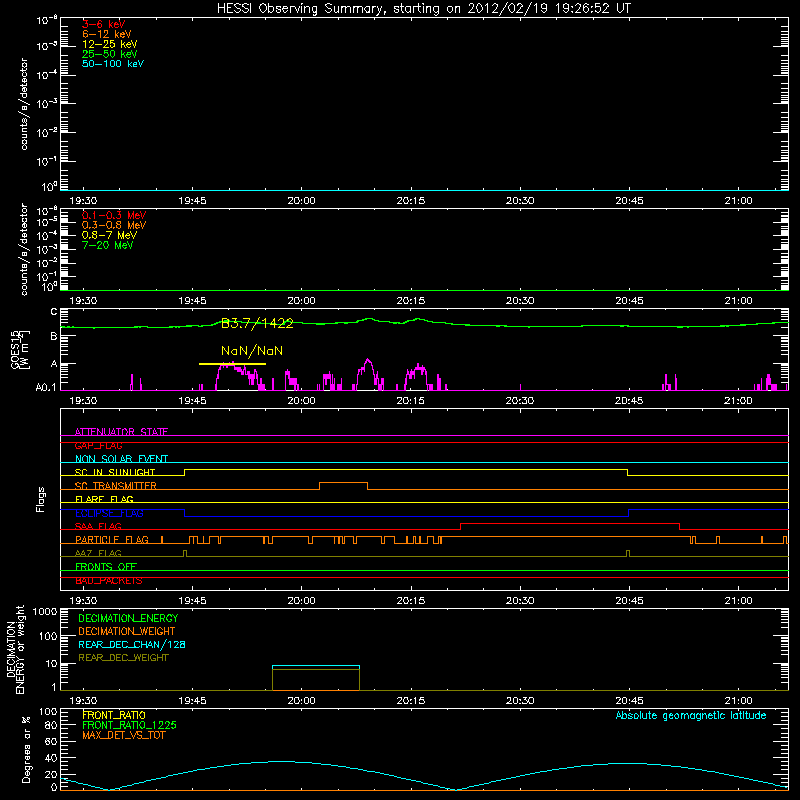This screenshot has width=800, height=800.
Task: Click the REAR_DEC_CHAN/128 legend label
Action: (x=132, y=644)
